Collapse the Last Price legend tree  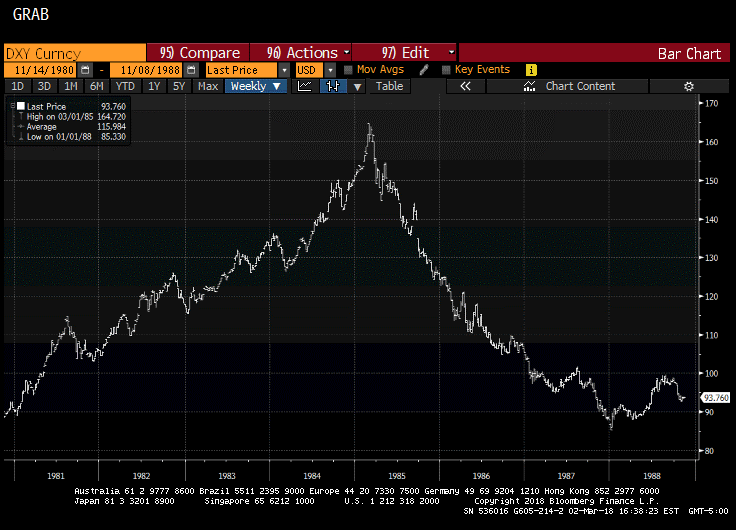[x=10, y=104]
